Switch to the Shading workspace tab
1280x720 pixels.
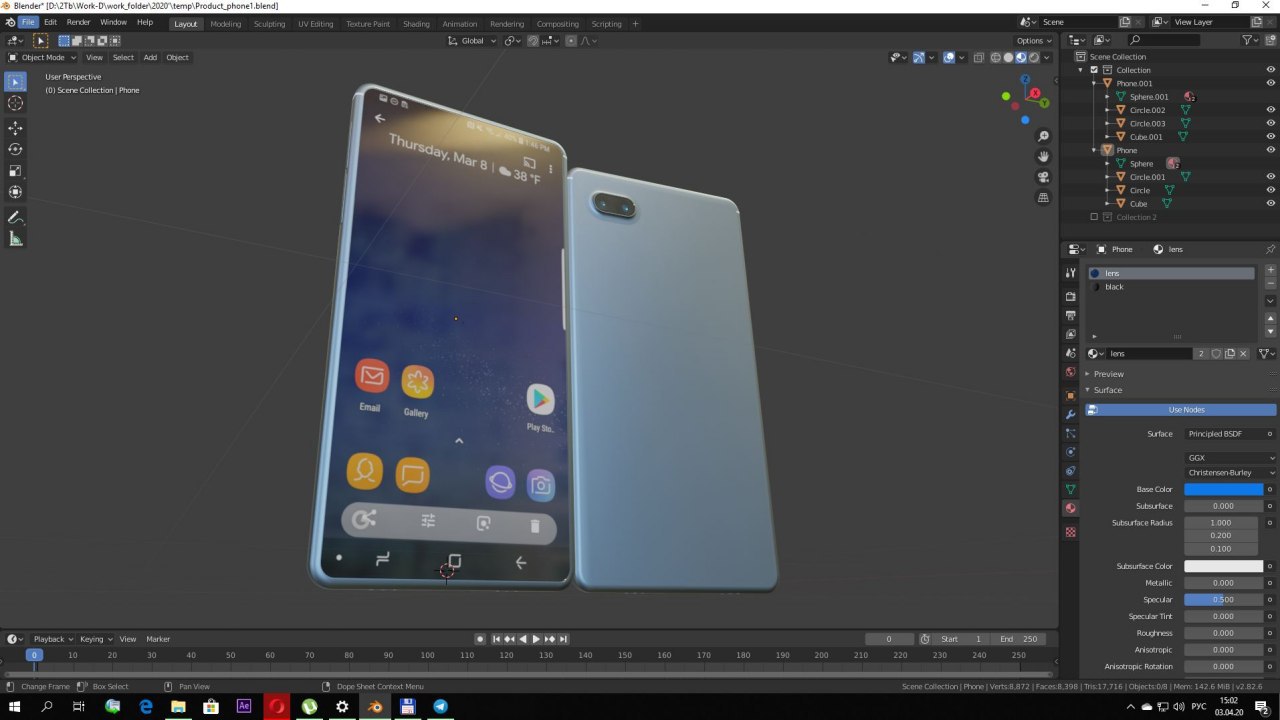pos(415,23)
